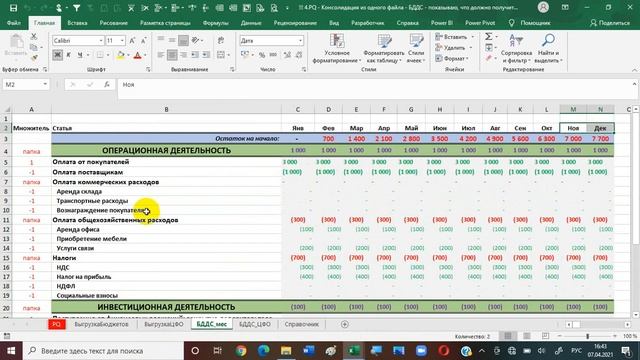
Task: Click the Формат cells button
Action: pyautogui.click(x=452, y=58)
